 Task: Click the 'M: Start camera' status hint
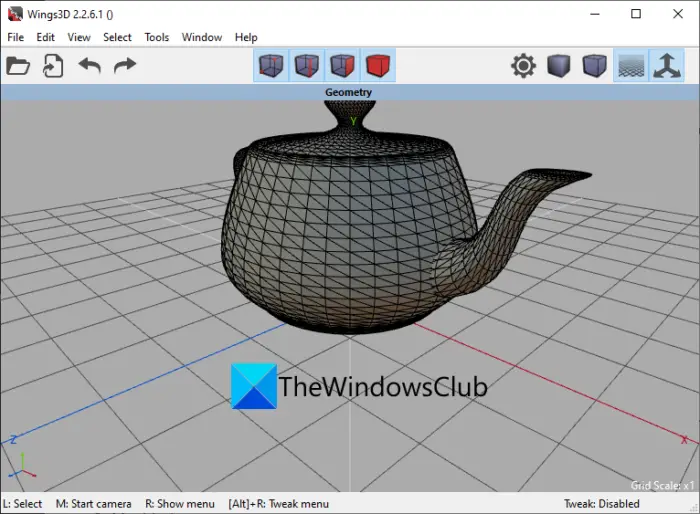[93, 504]
